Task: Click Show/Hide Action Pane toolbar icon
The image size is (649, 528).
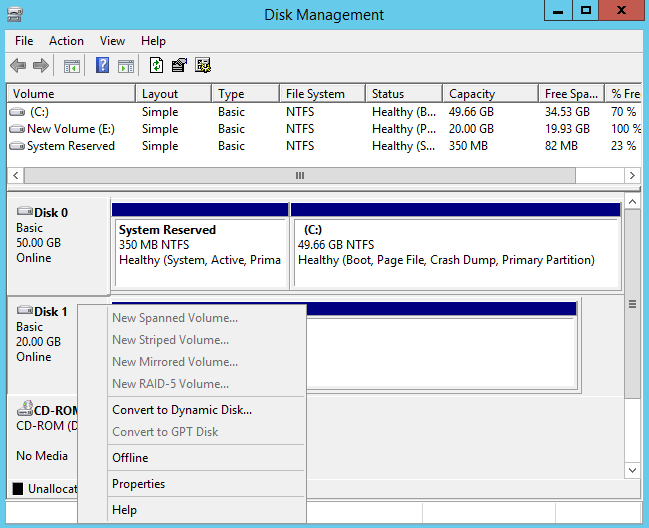Action: click(x=126, y=66)
